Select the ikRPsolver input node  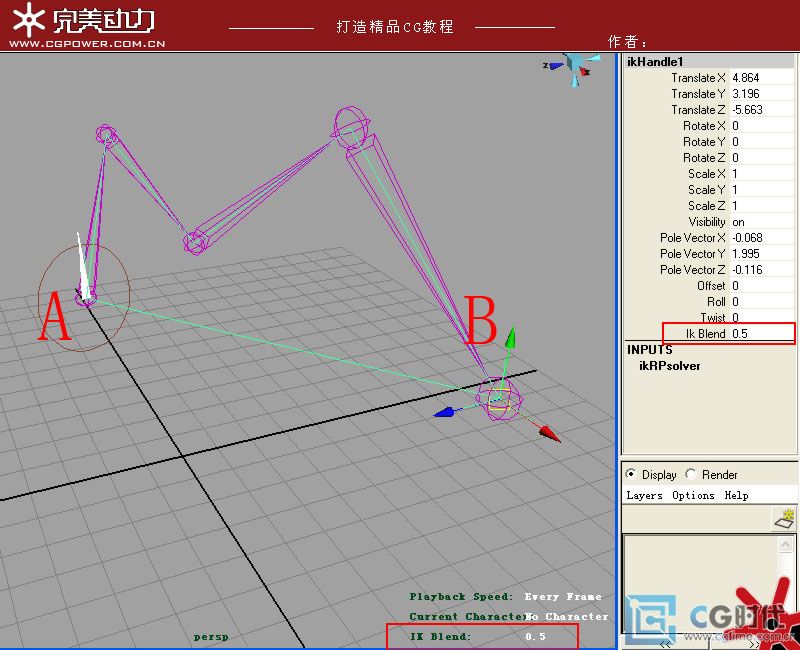(x=669, y=366)
